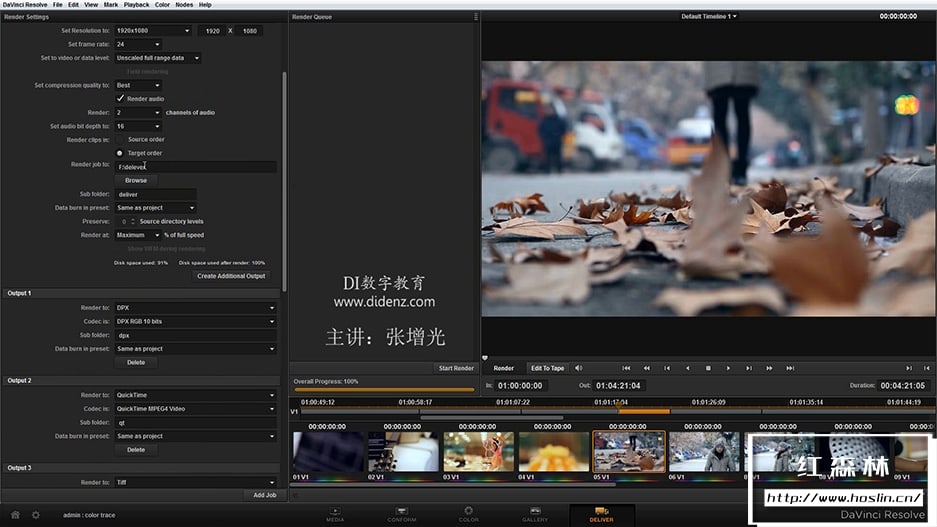The image size is (937, 527).
Task: Open the Gallery page icon
Action: pyautogui.click(x=535, y=514)
